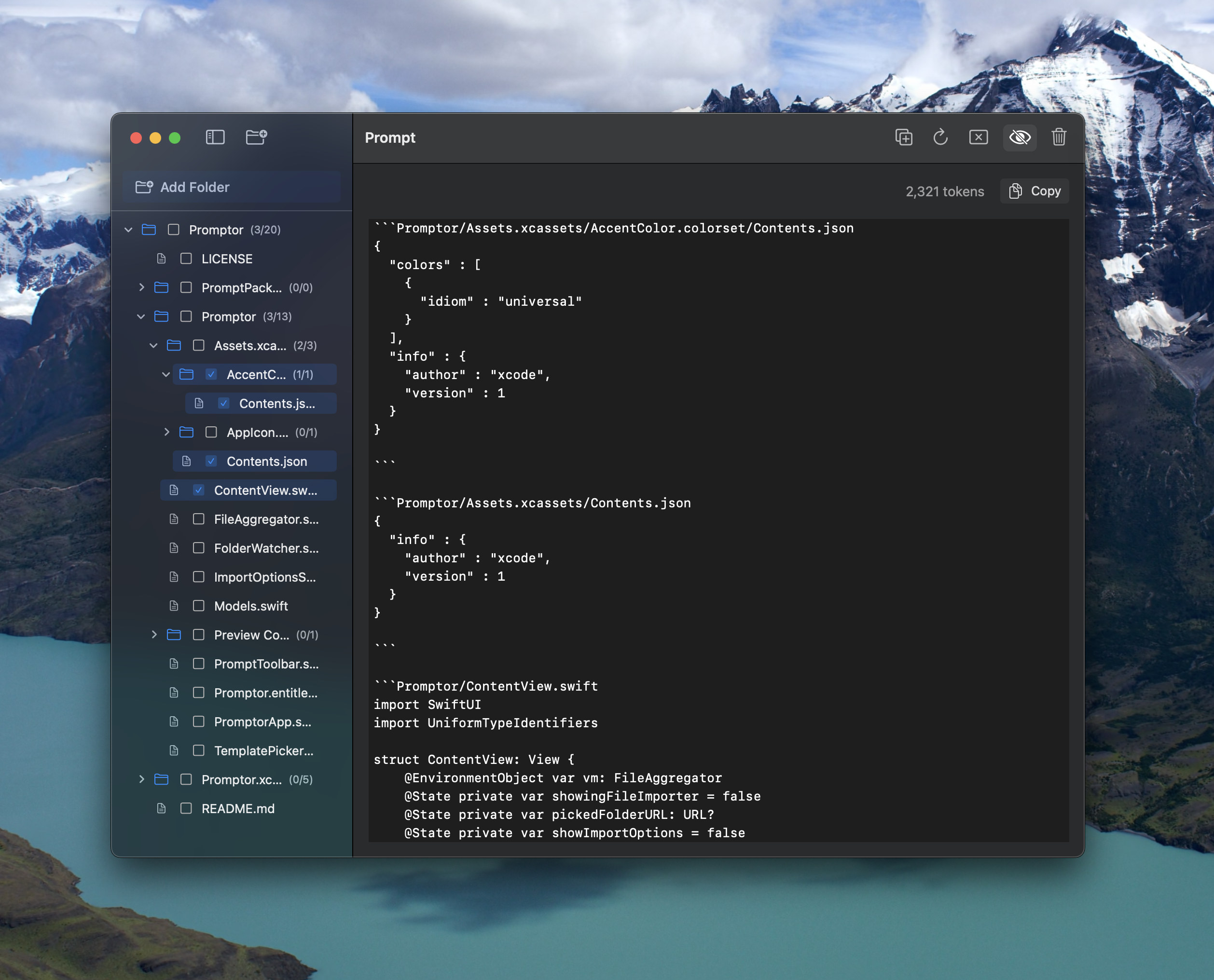
Task: Uncheck the ContentView.swift checkbox
Action: coord(198,490)
